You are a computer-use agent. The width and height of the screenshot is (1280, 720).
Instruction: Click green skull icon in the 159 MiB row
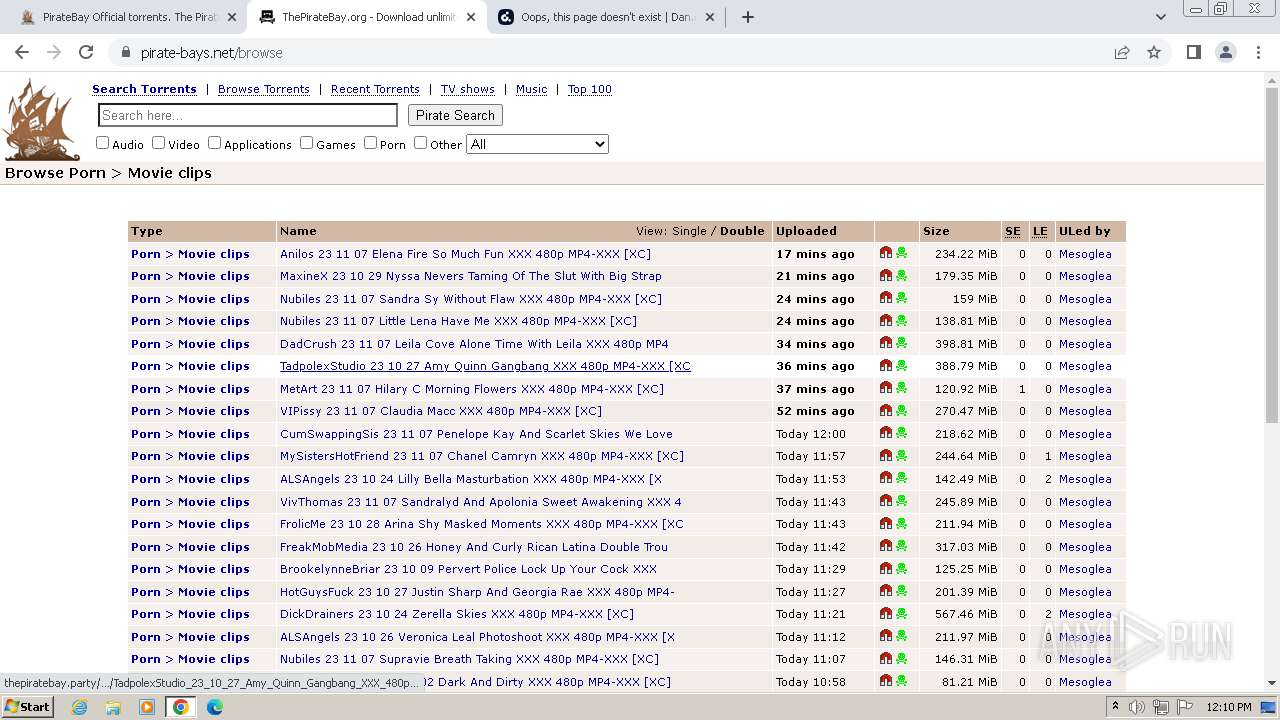[901, 298]
